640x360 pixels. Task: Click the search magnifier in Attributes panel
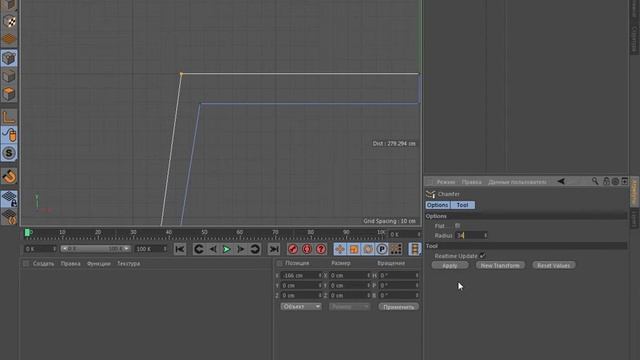point(595,181)
